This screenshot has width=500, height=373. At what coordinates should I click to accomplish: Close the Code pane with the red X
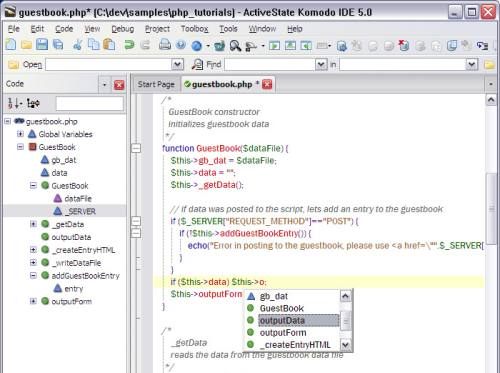(x=119, y=85)
